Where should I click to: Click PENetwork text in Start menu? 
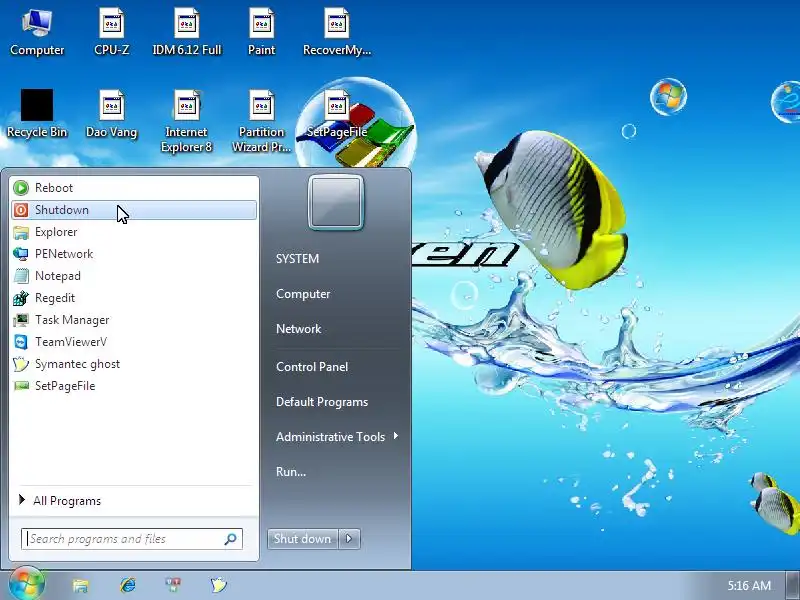click(64, 254)
